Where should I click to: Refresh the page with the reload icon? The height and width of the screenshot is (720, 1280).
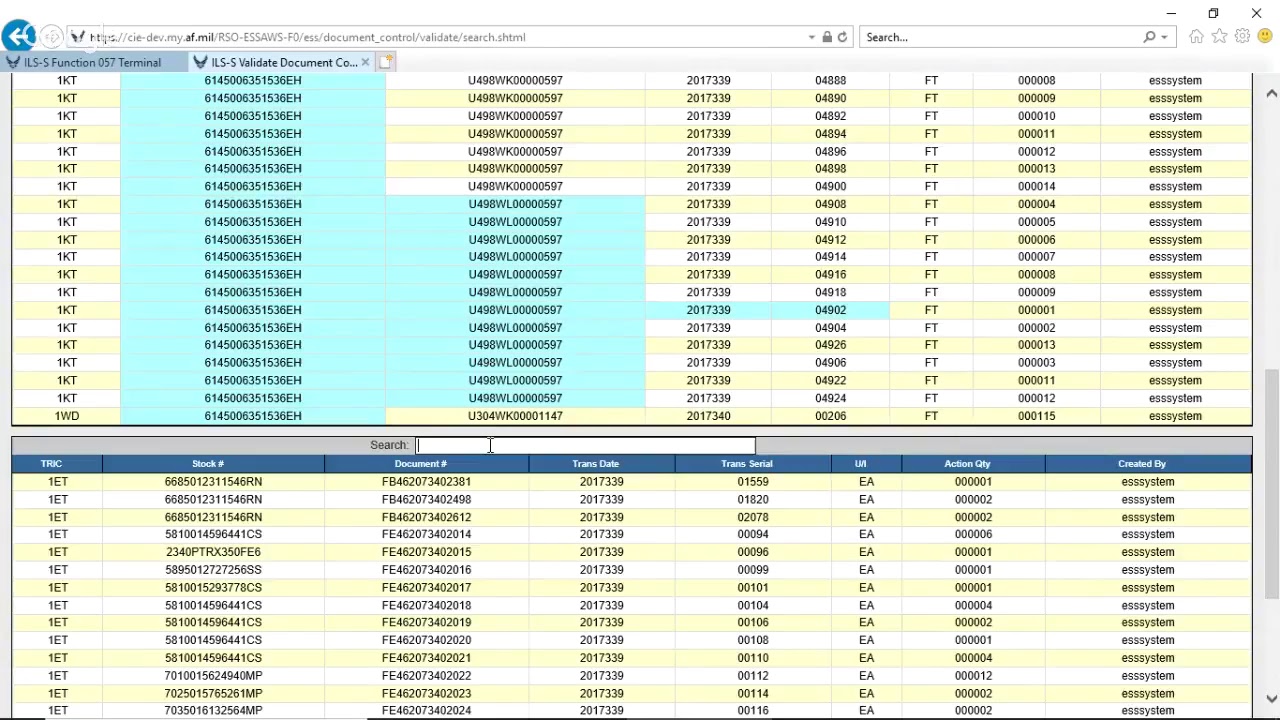[842, 37]
